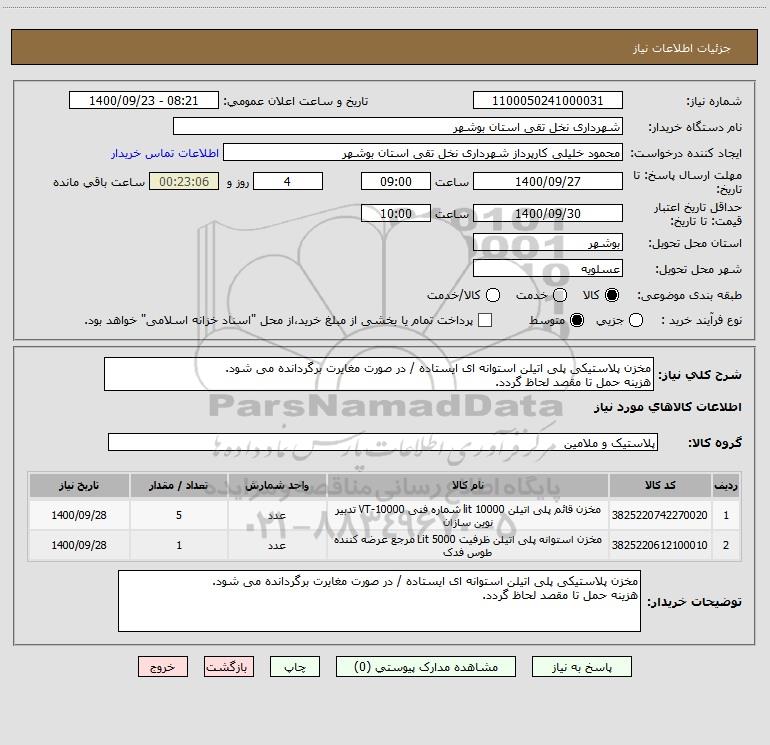Viewport: 770px width, 745px height.
Task: Choose جزیی purchase process option
Action: point(635,320)
